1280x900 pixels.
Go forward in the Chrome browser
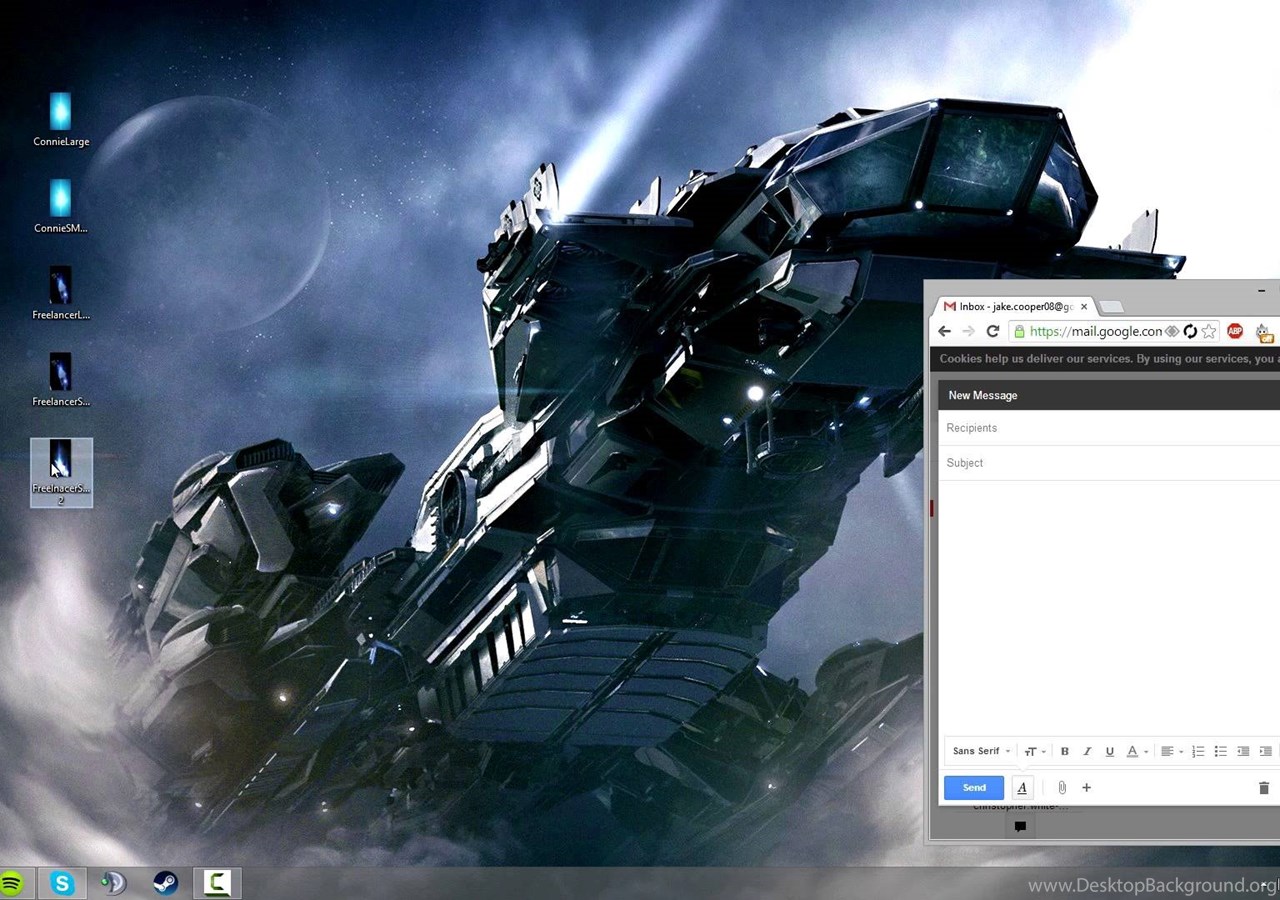(x=968, y=331)
